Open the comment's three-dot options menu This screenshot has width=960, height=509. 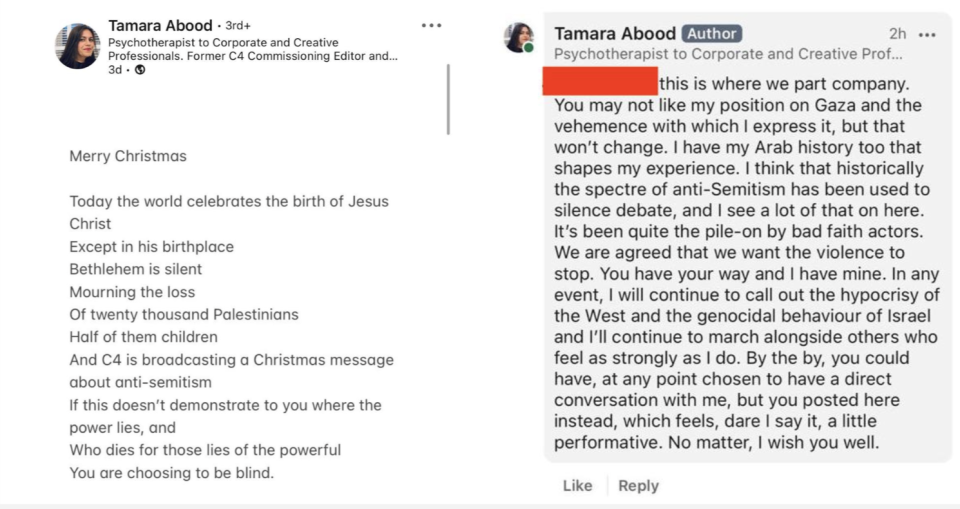(x=927, y=34)
